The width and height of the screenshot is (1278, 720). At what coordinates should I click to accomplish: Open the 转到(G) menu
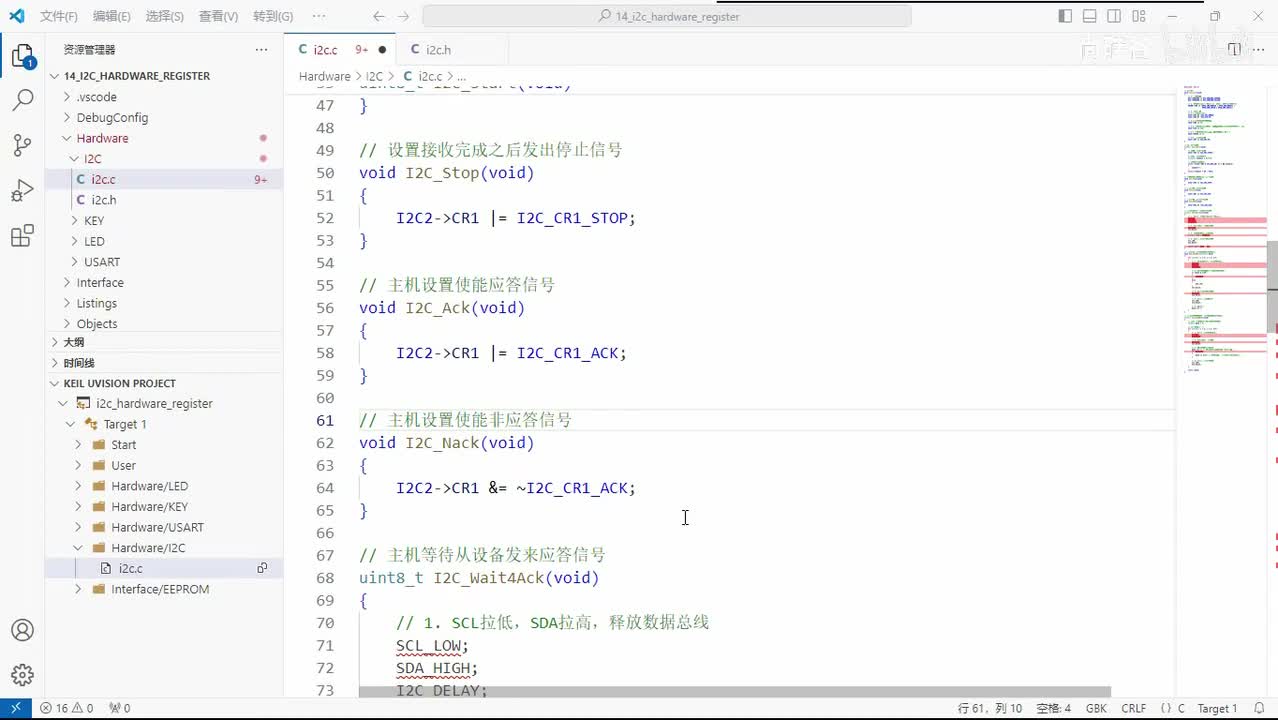click(x=273, y=16)
